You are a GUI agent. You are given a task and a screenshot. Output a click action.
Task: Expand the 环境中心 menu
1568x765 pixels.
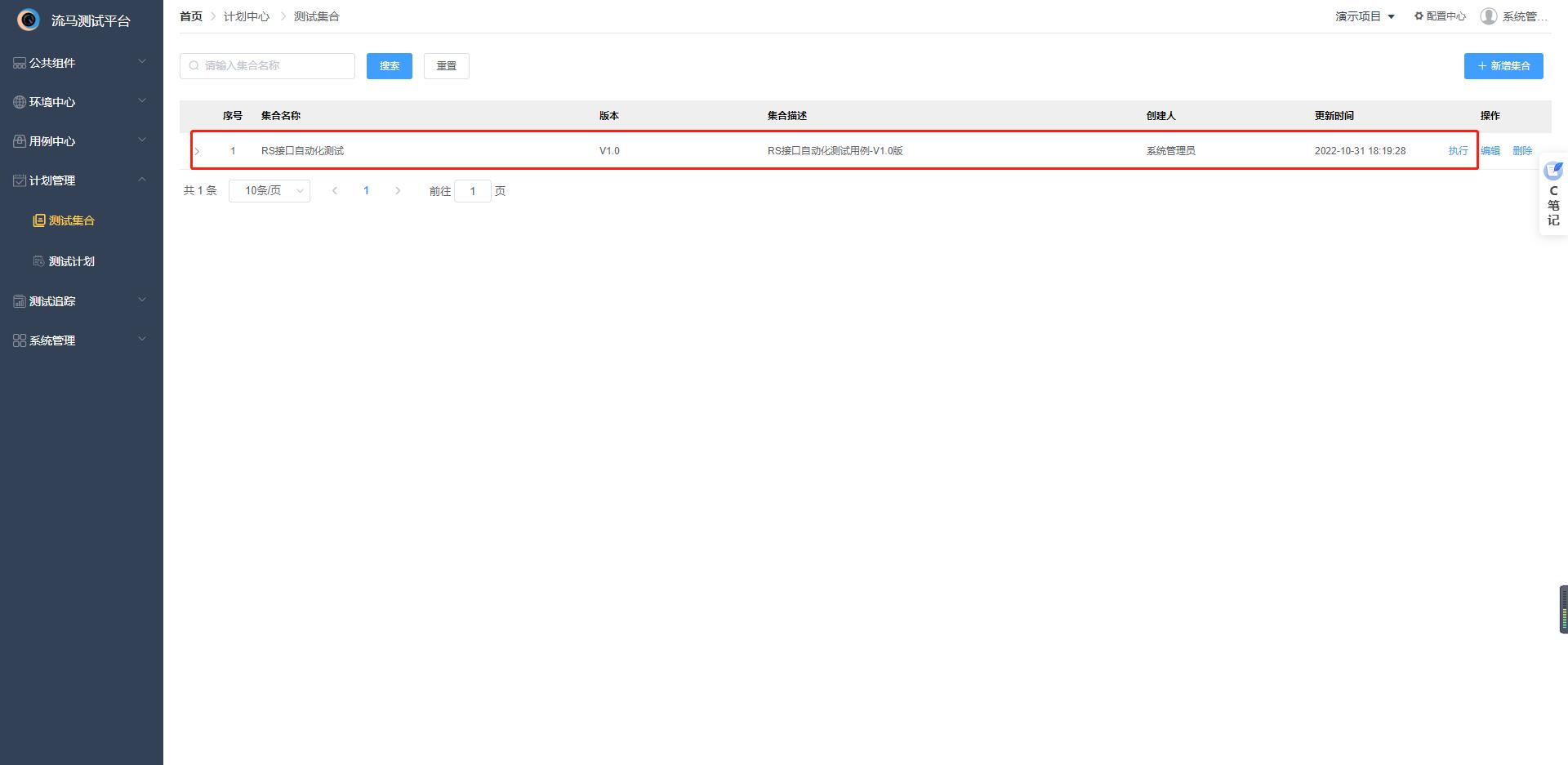(142, 101)
